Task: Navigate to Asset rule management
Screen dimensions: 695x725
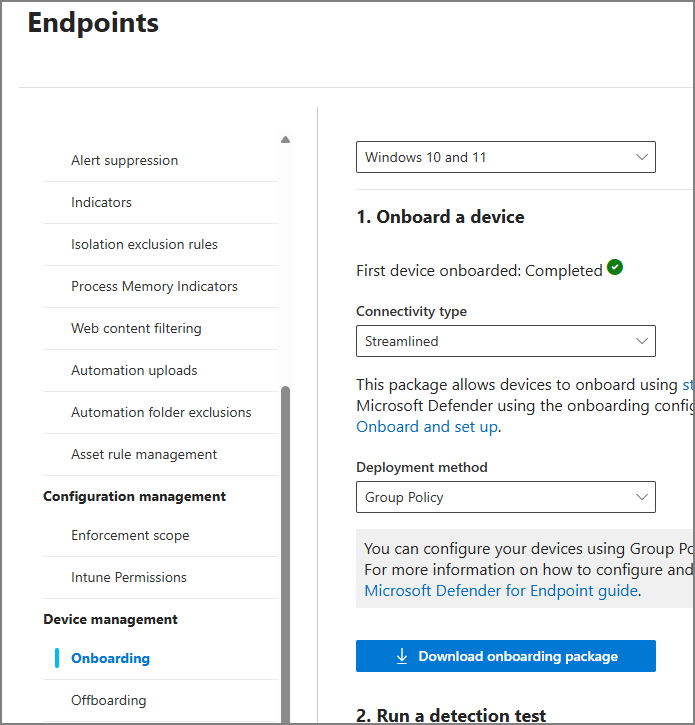Action: [160, 455]
